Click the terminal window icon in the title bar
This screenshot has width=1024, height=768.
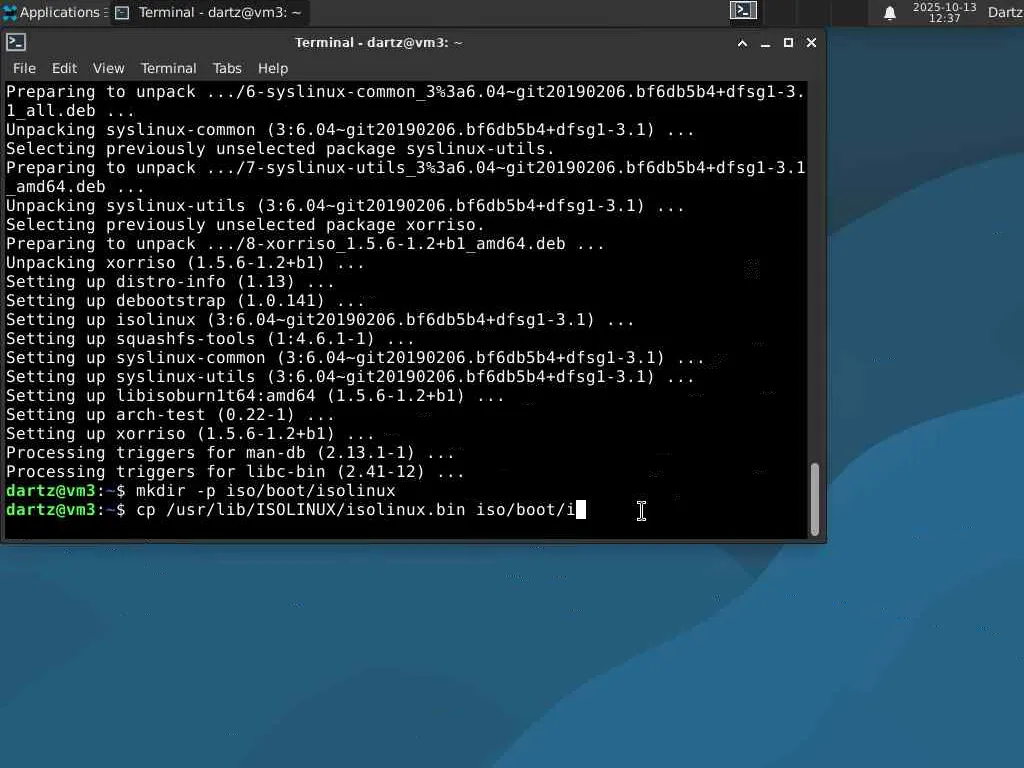[16, 42]
